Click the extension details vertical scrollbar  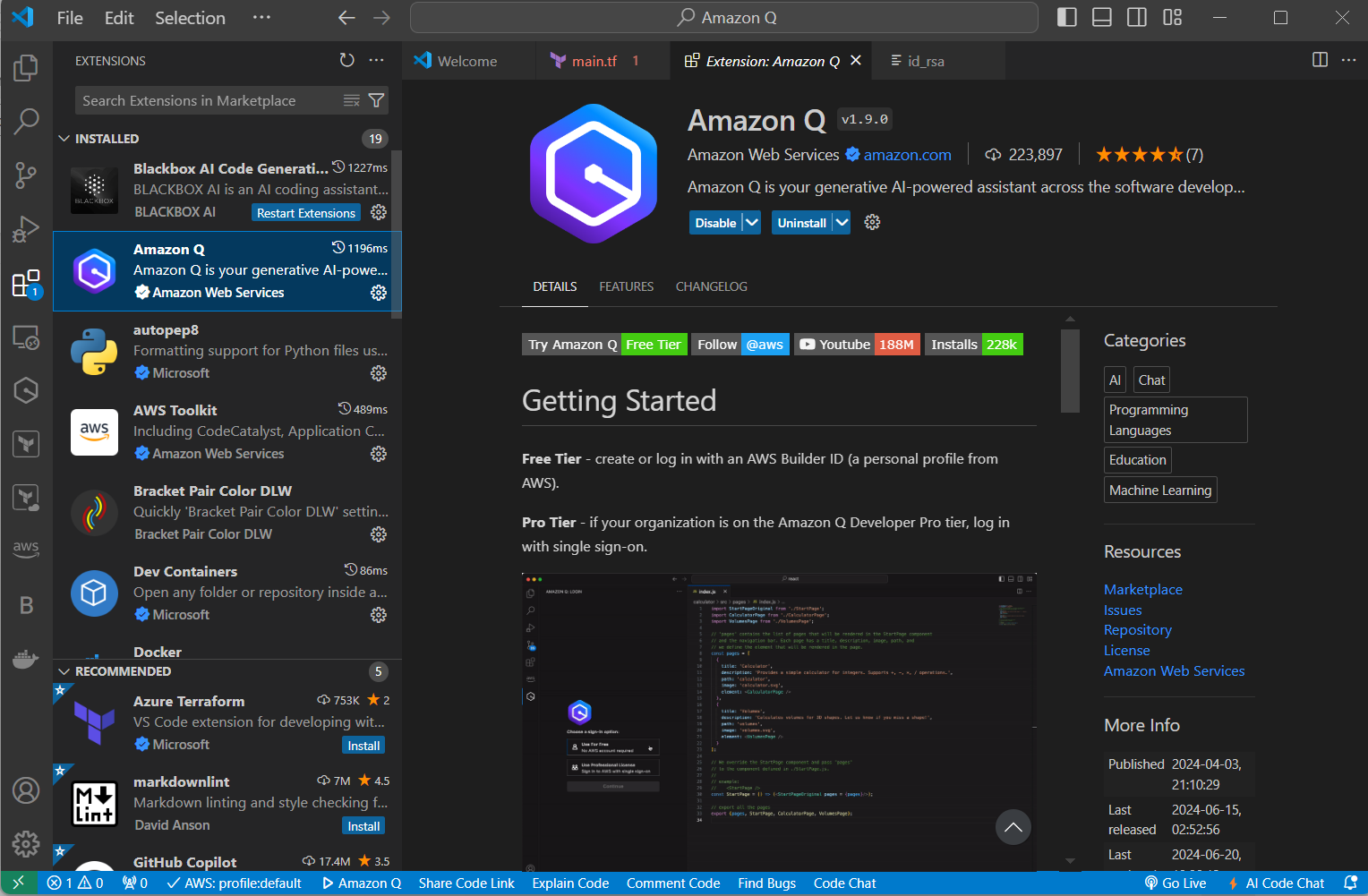pos(1070,371)
